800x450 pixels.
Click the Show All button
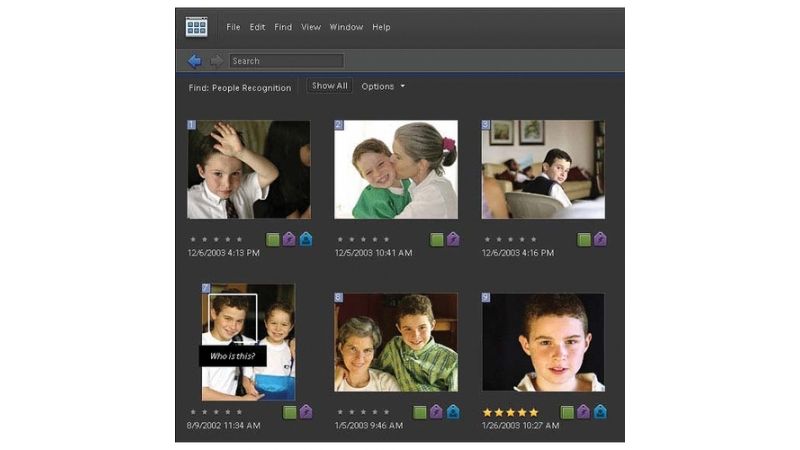pyautogui.click(x=329, y=87)
